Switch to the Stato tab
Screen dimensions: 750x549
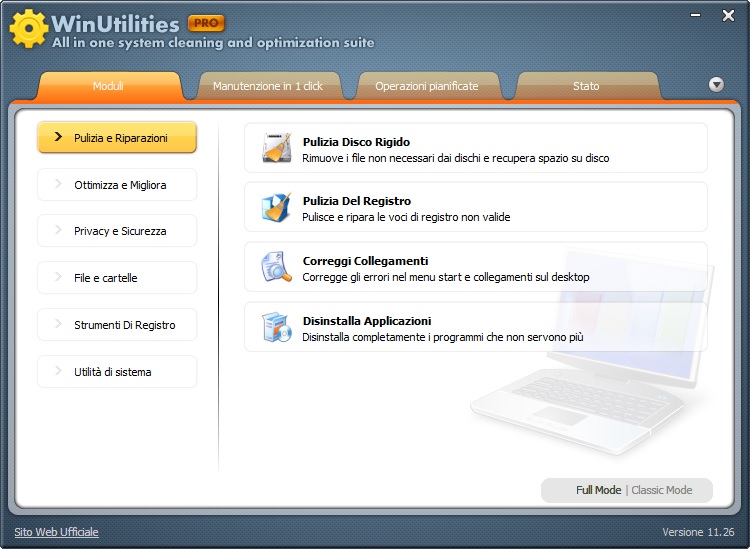tap(586, 86)
